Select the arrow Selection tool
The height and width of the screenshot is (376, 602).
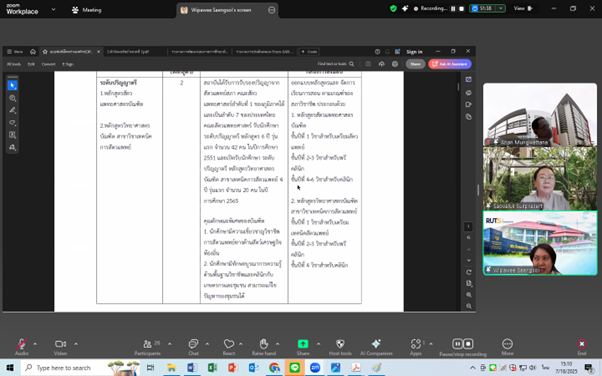pos(12,85)
